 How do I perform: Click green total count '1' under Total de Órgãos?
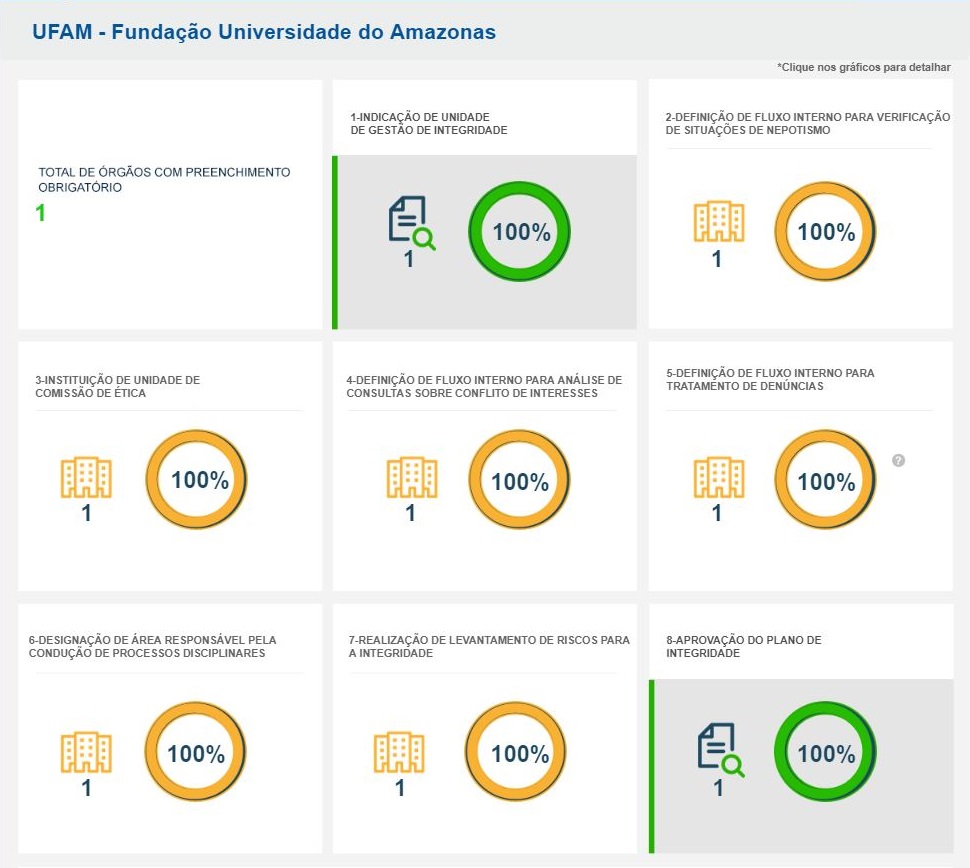point(41,213)
